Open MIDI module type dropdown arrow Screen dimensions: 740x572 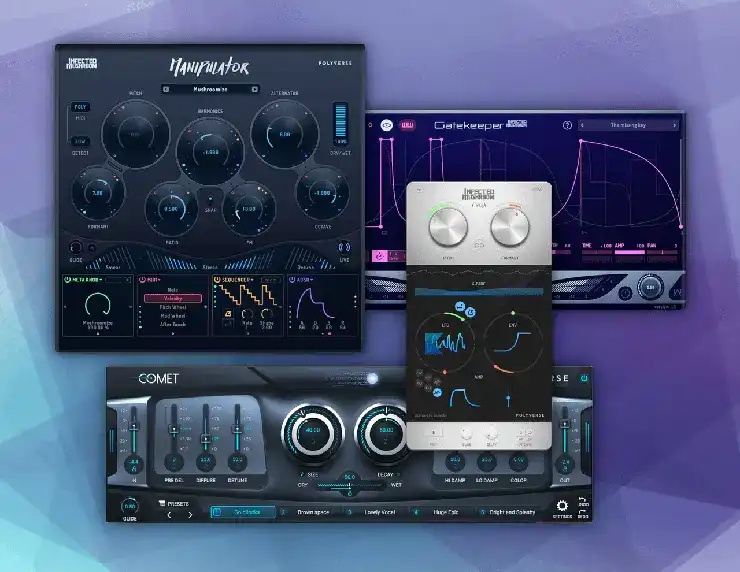click(160, 280)
